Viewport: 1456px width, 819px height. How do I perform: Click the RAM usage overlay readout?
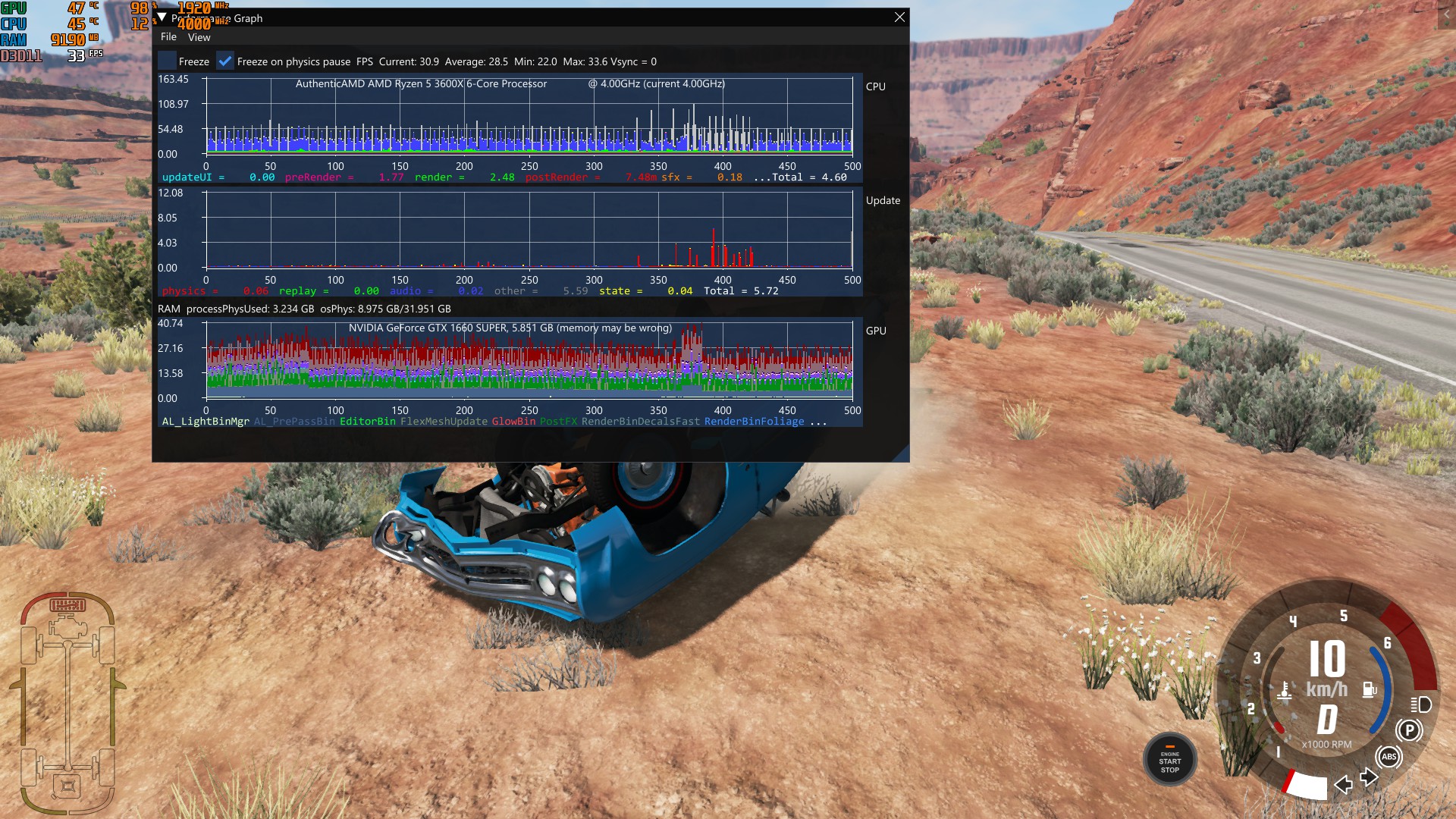tap(50, 40)
